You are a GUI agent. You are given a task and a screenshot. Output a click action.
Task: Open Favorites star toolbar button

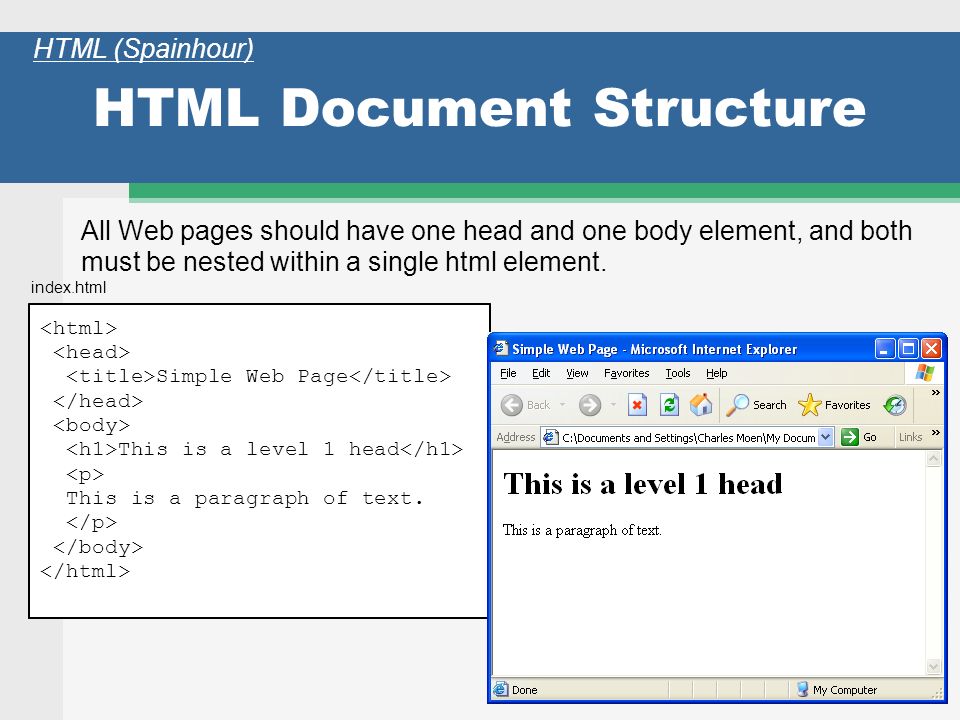(834, 405)
